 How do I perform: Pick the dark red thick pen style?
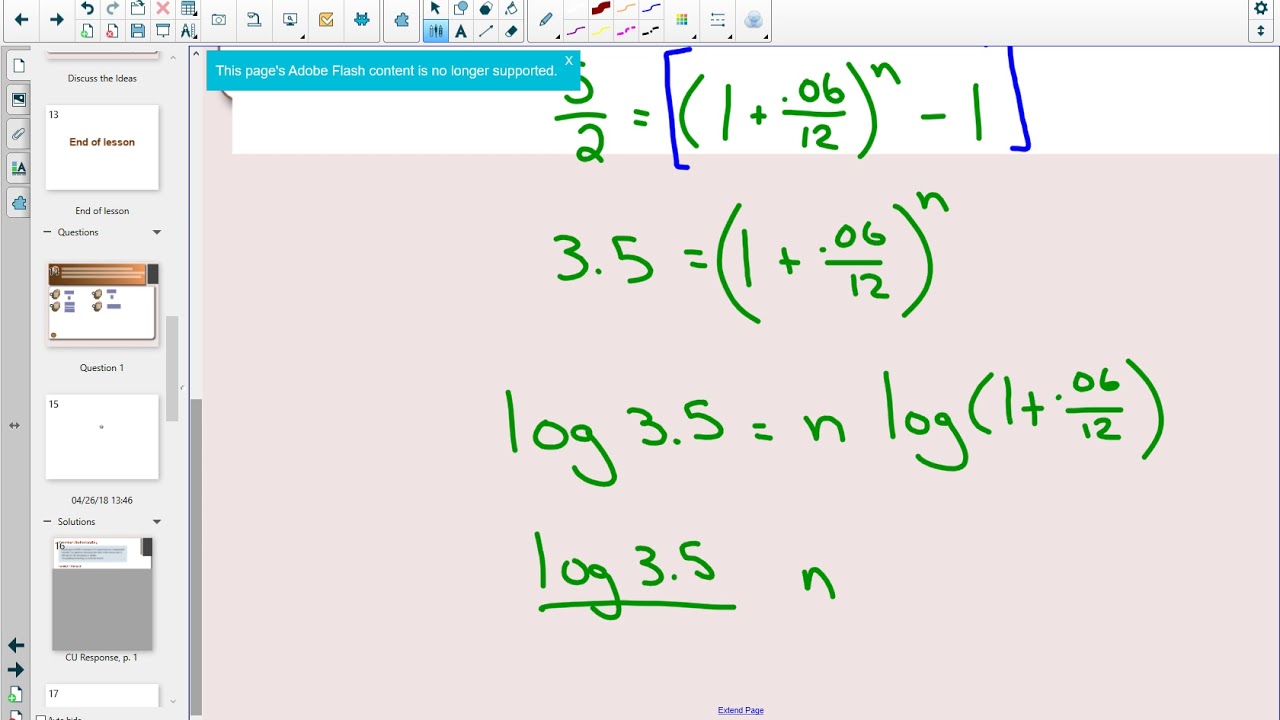(x=601, y=8)
